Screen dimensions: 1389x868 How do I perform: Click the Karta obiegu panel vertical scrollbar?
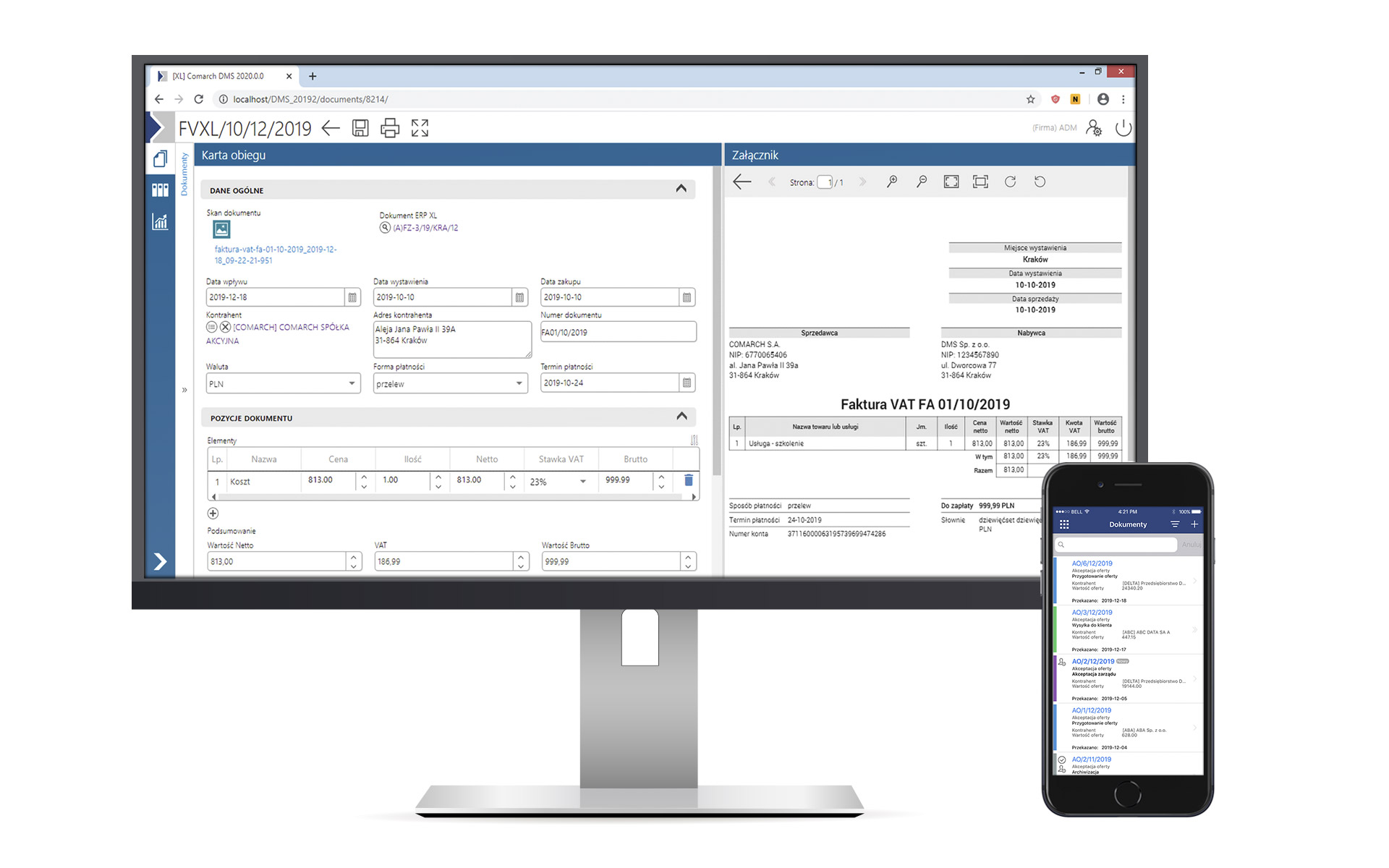point(717,322)
